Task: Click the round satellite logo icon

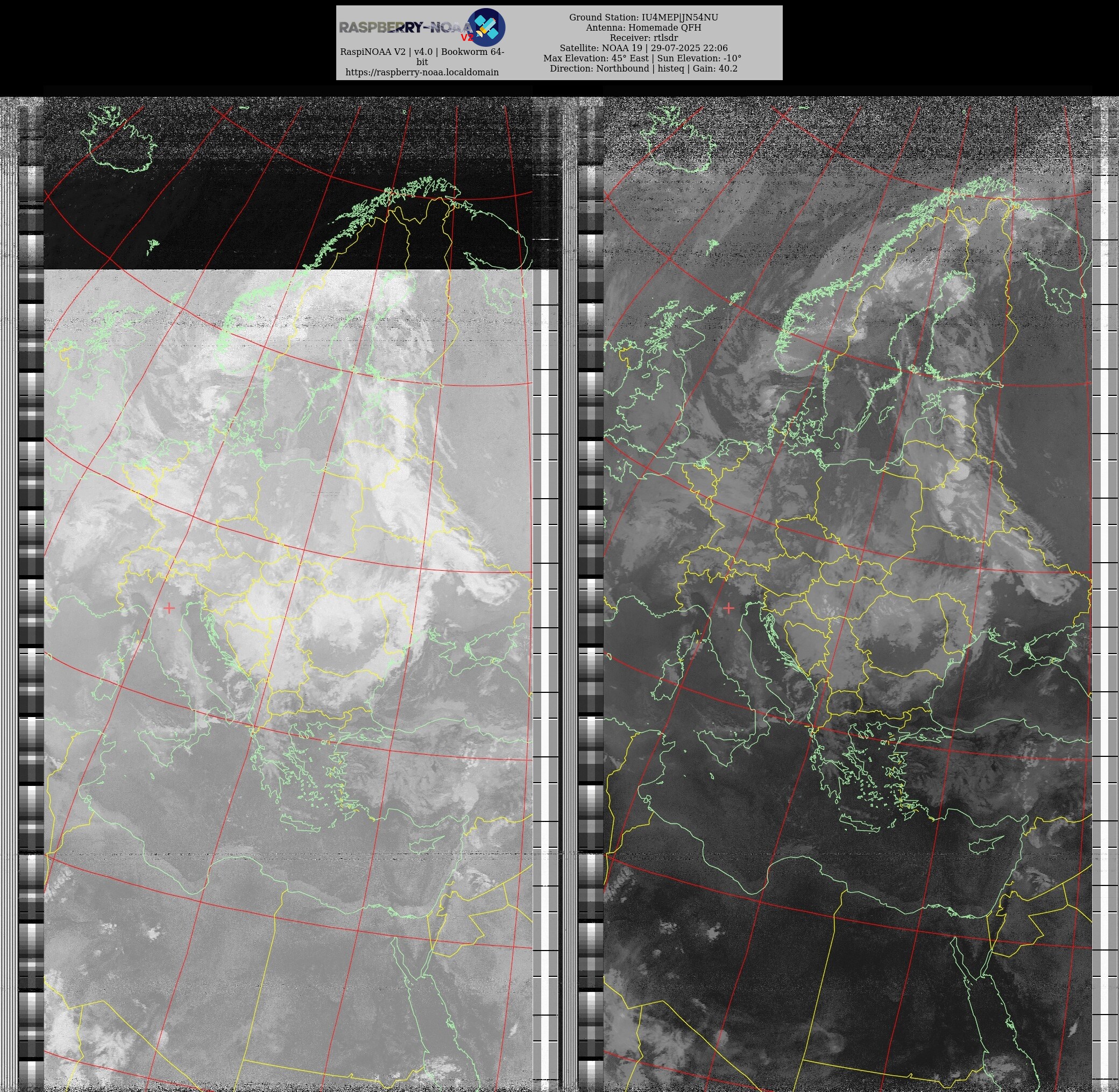Action: [x=486, y=27]
